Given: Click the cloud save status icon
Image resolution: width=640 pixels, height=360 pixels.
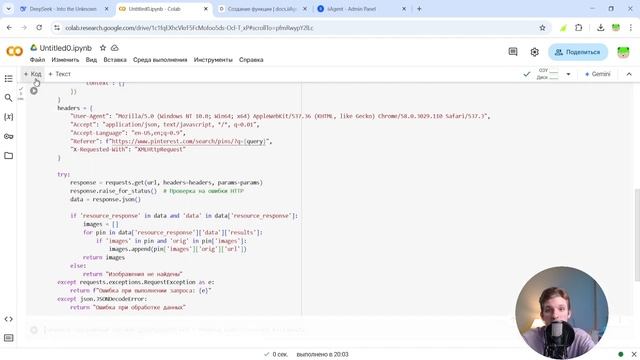Looking at the screenshot, I should pyautogui.click(x=115, y=48).
